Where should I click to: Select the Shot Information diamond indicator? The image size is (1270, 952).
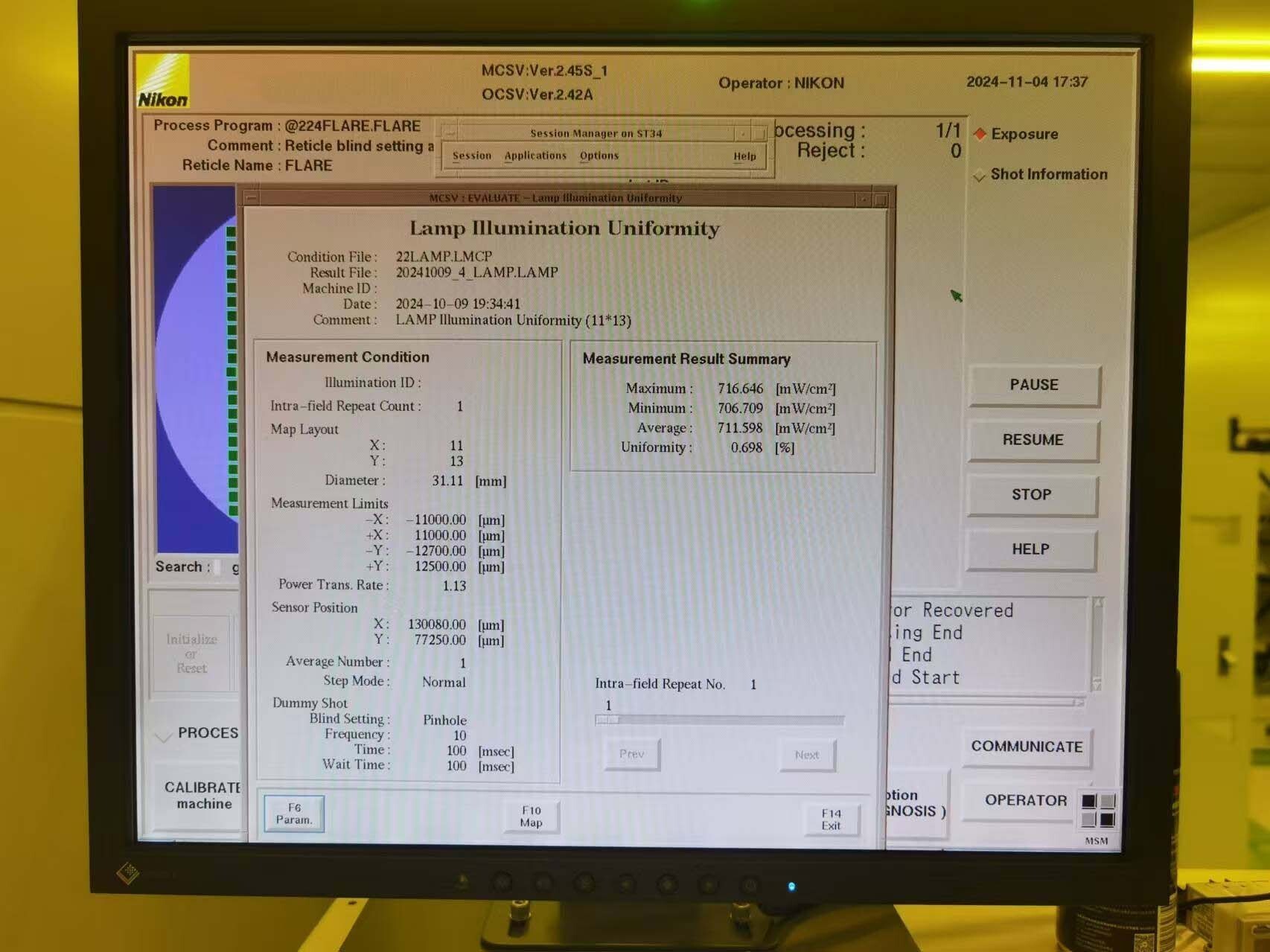click(980, 176)
